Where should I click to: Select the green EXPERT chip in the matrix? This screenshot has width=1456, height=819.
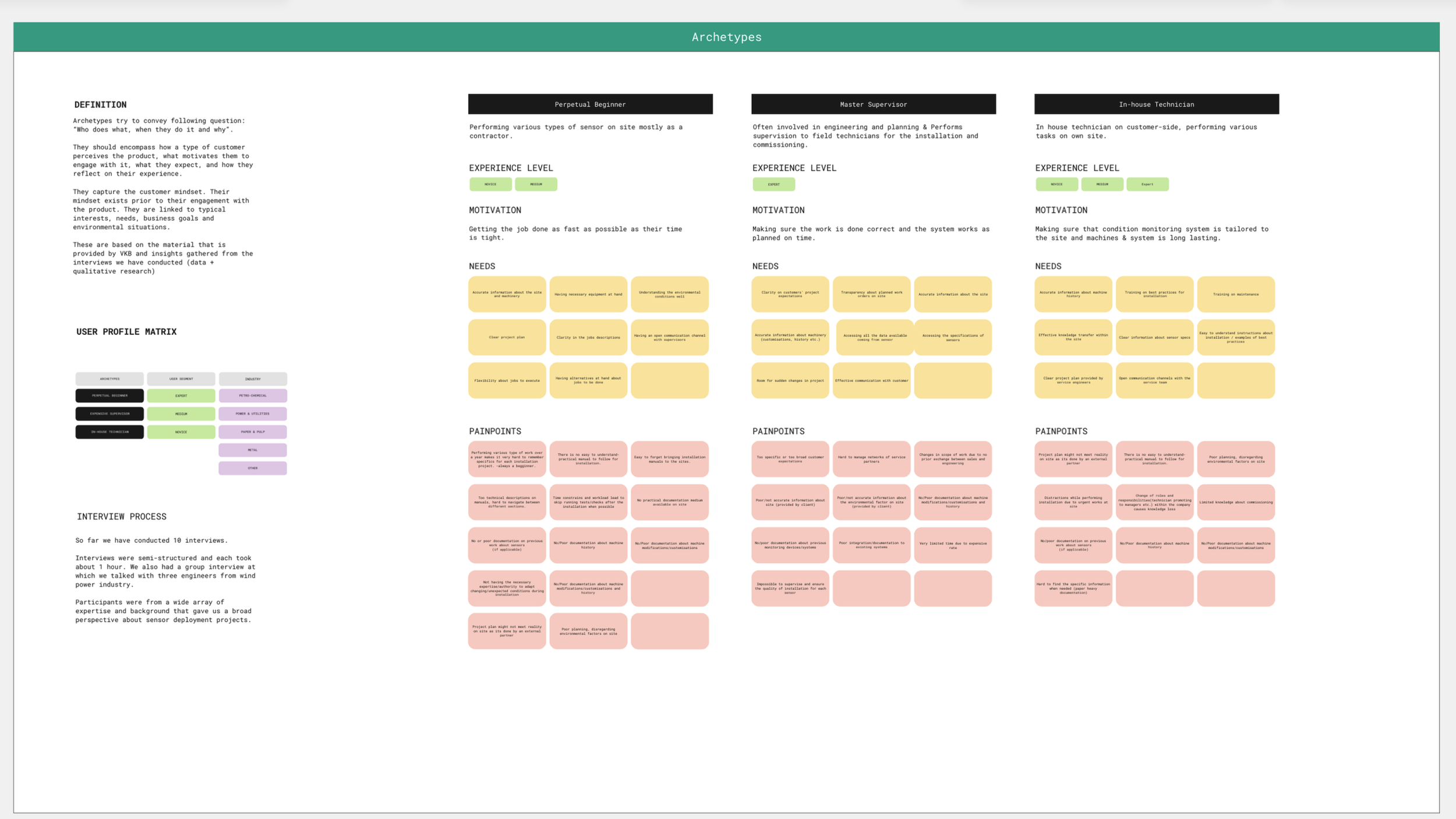[181, 396]
